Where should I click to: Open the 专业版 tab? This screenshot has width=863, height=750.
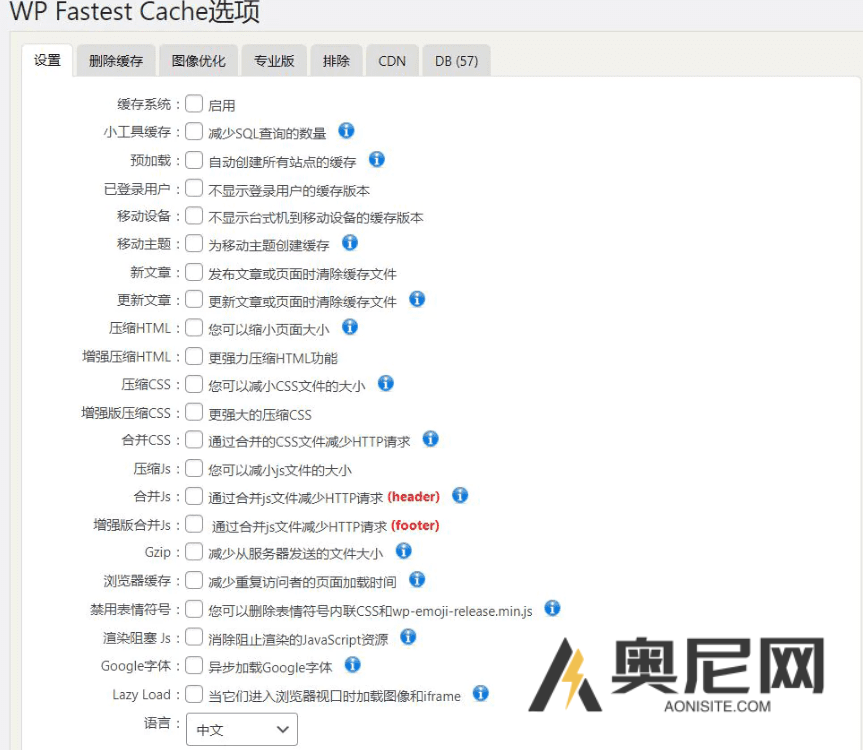(x=274, y=61)
